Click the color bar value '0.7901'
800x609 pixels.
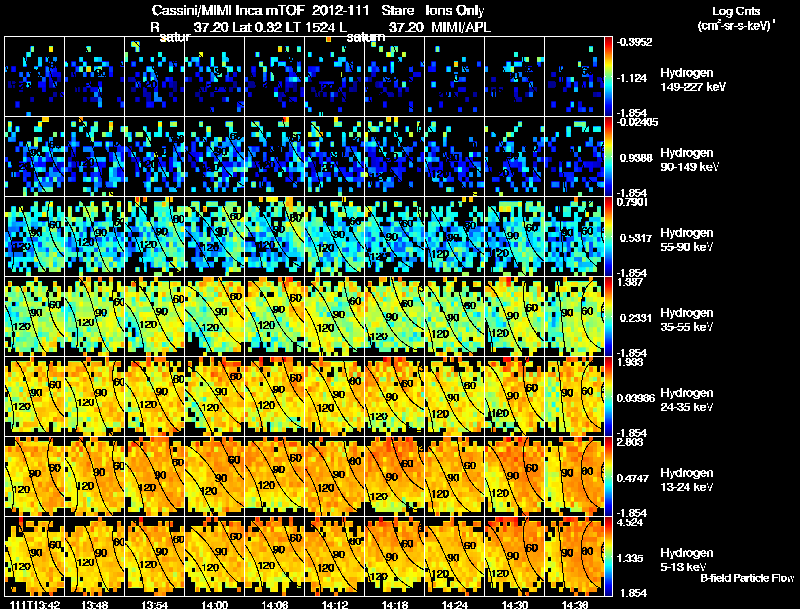click(x=632, y=202)
